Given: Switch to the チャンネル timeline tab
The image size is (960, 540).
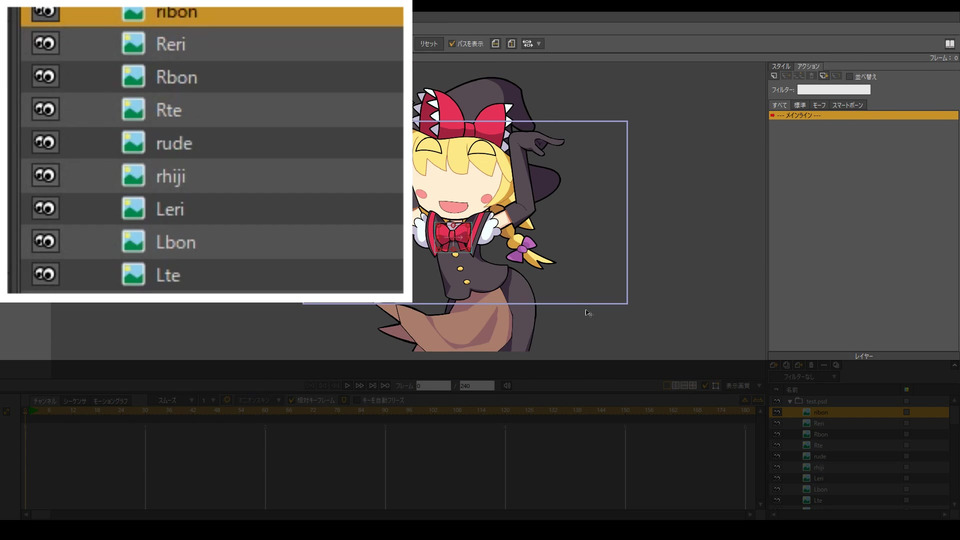Looking at the screenshot, I should point(45,401).
